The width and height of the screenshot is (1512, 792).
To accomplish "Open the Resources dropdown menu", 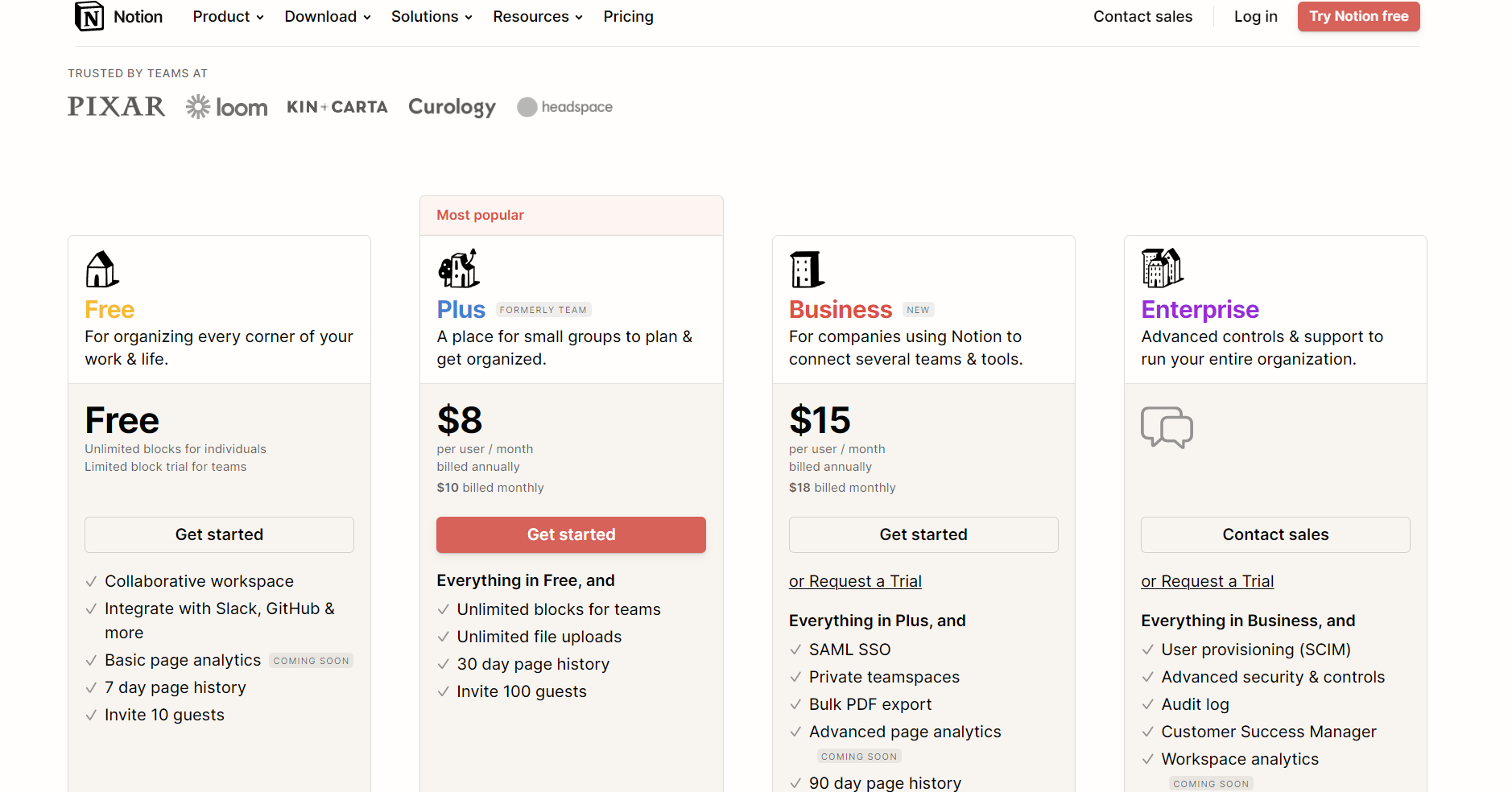I will pos(537,17).
